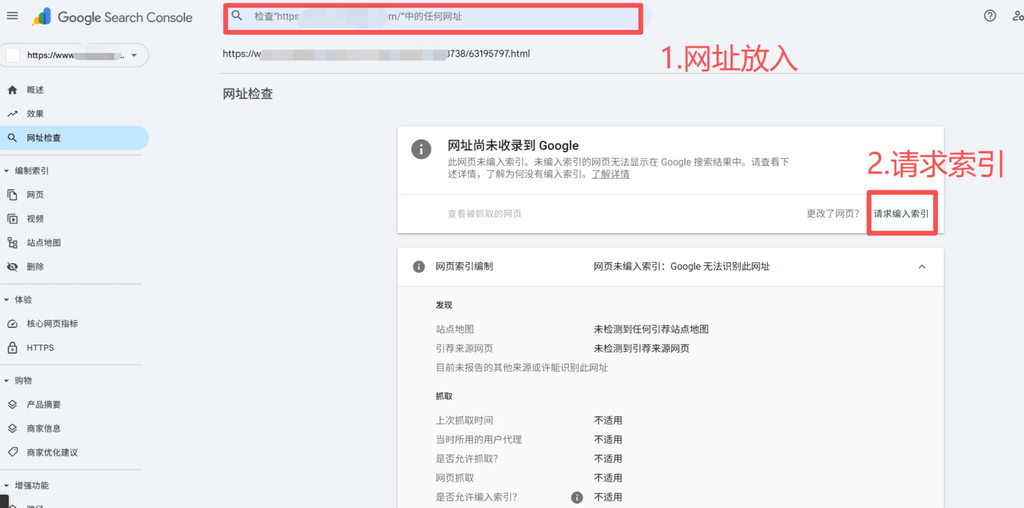Click the inspected URL ending 63195797.html
1024x508 pixels.
[x=376, y=54]
